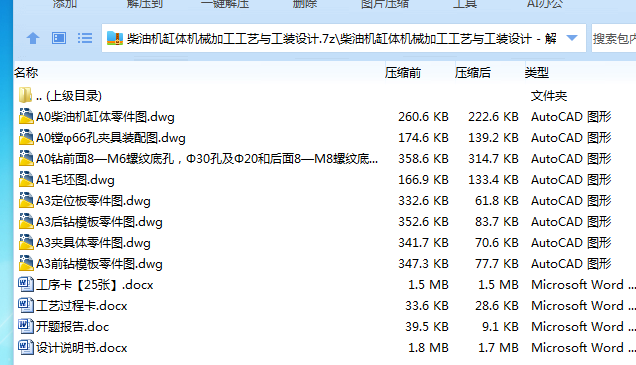Viewport: 636px width, 365px height.
Task: Click DWG icon of A3定位板零件图
Action: pos(26,200)
